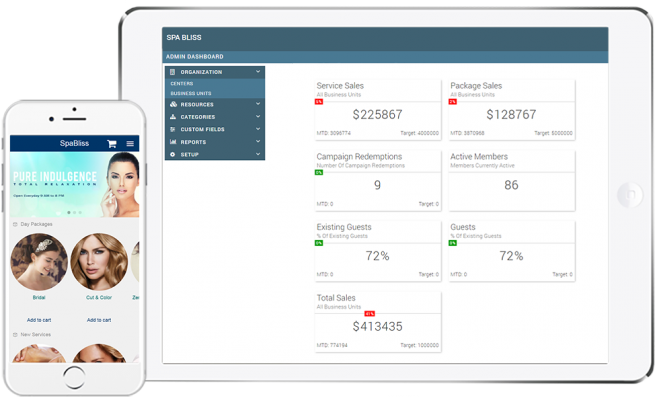Click the Campaign Redemptions count 9
The height and width of the screenshot is (400, 659).
377,185
